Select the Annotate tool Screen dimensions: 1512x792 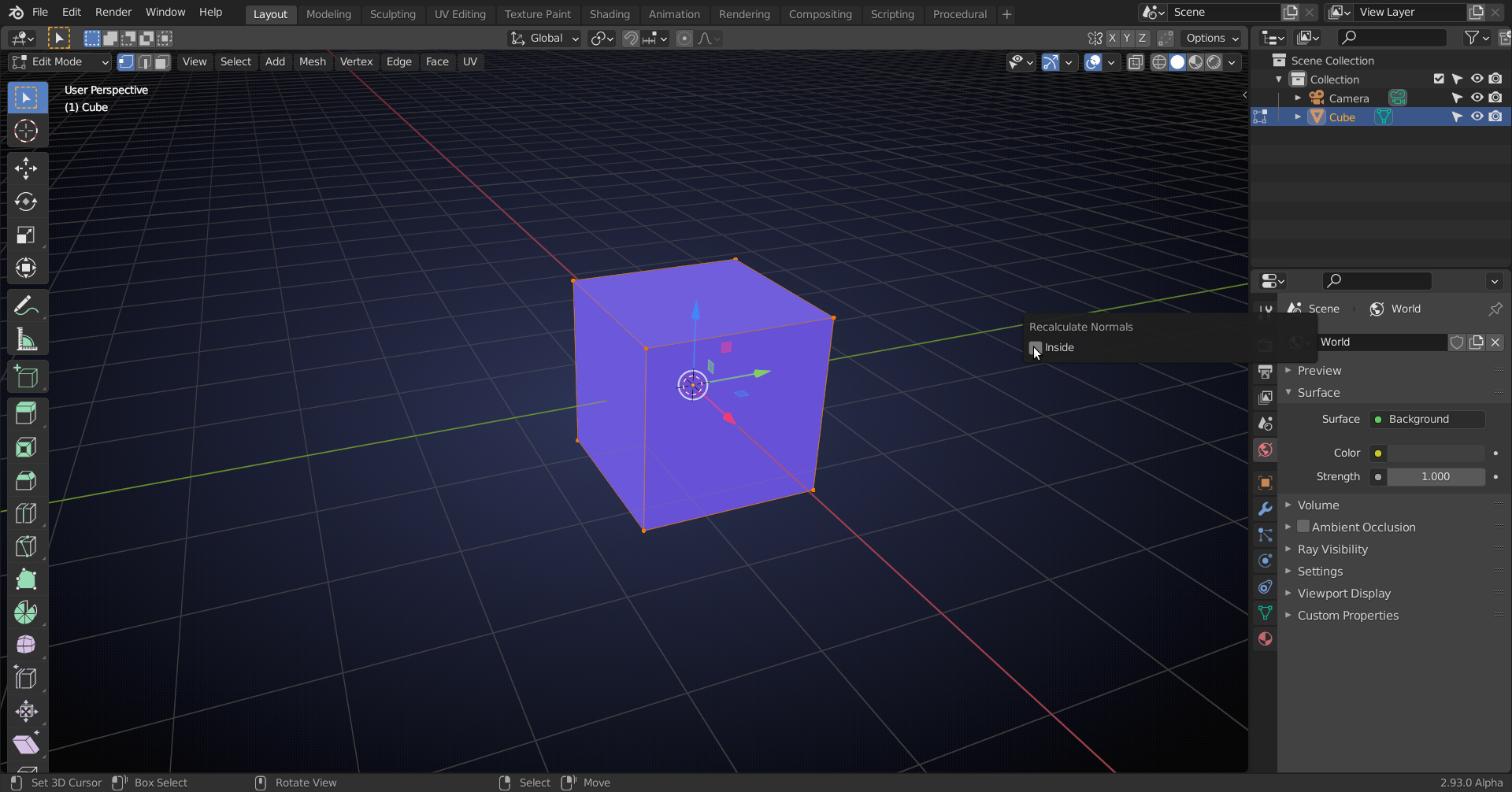pyautogui.click(x=27, y=305)
